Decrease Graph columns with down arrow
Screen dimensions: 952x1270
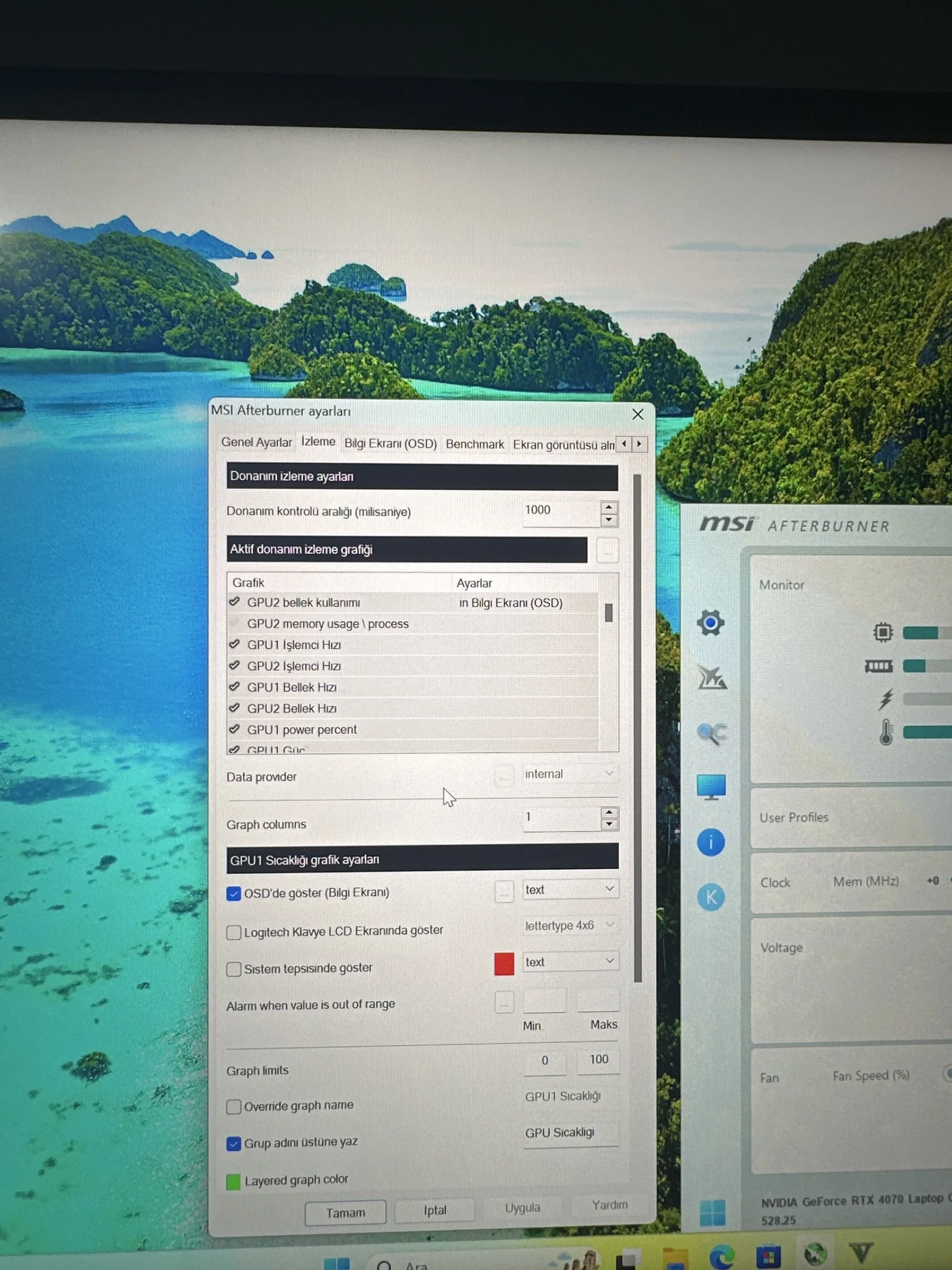coord(609,824)
